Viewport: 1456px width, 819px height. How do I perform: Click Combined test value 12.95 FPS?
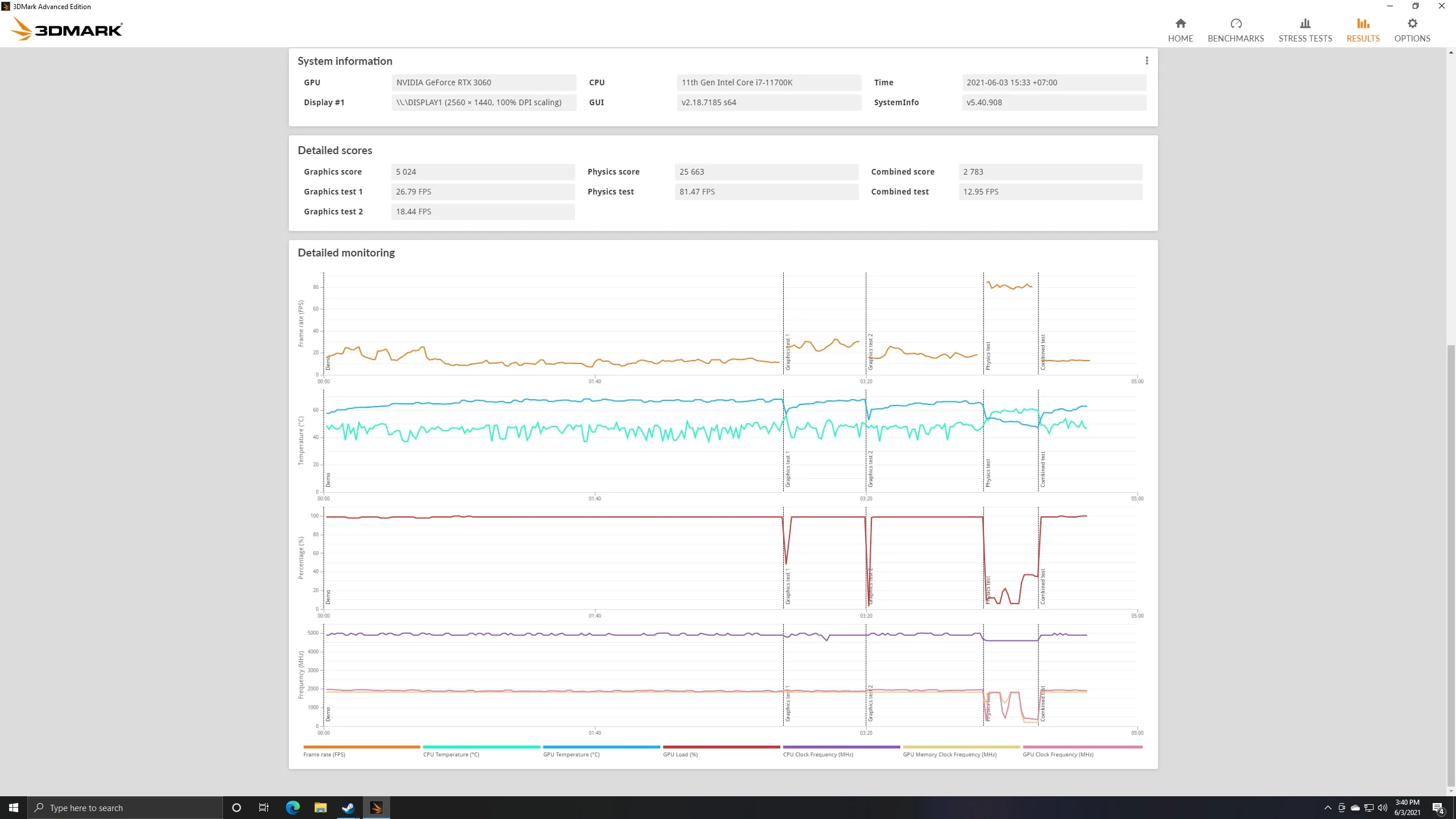point(1050,192)
